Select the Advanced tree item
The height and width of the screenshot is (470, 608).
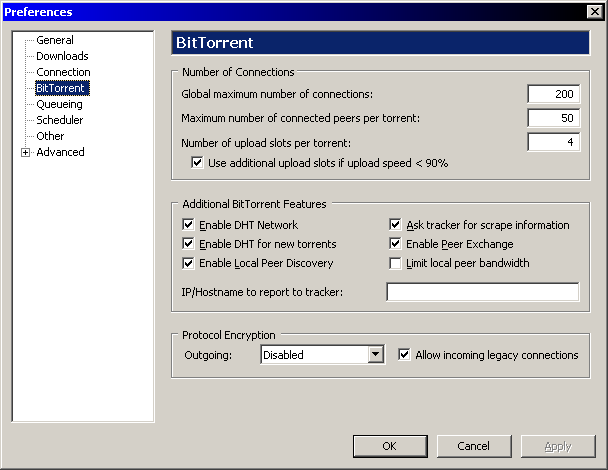click(60, 152)
